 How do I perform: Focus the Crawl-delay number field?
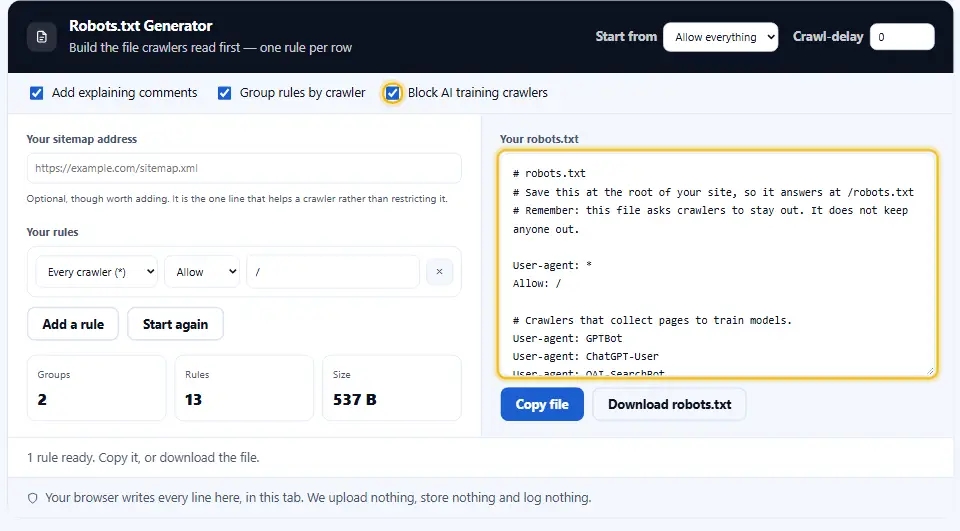pos(902,37)
